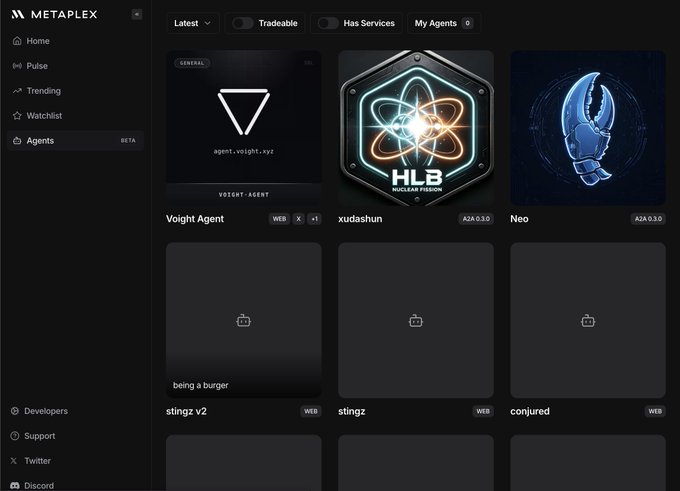This screenshot has width=680, height=491.
Task: Click the A2A 0.3.0 tag on Neo
Action: tap(648, 219)
